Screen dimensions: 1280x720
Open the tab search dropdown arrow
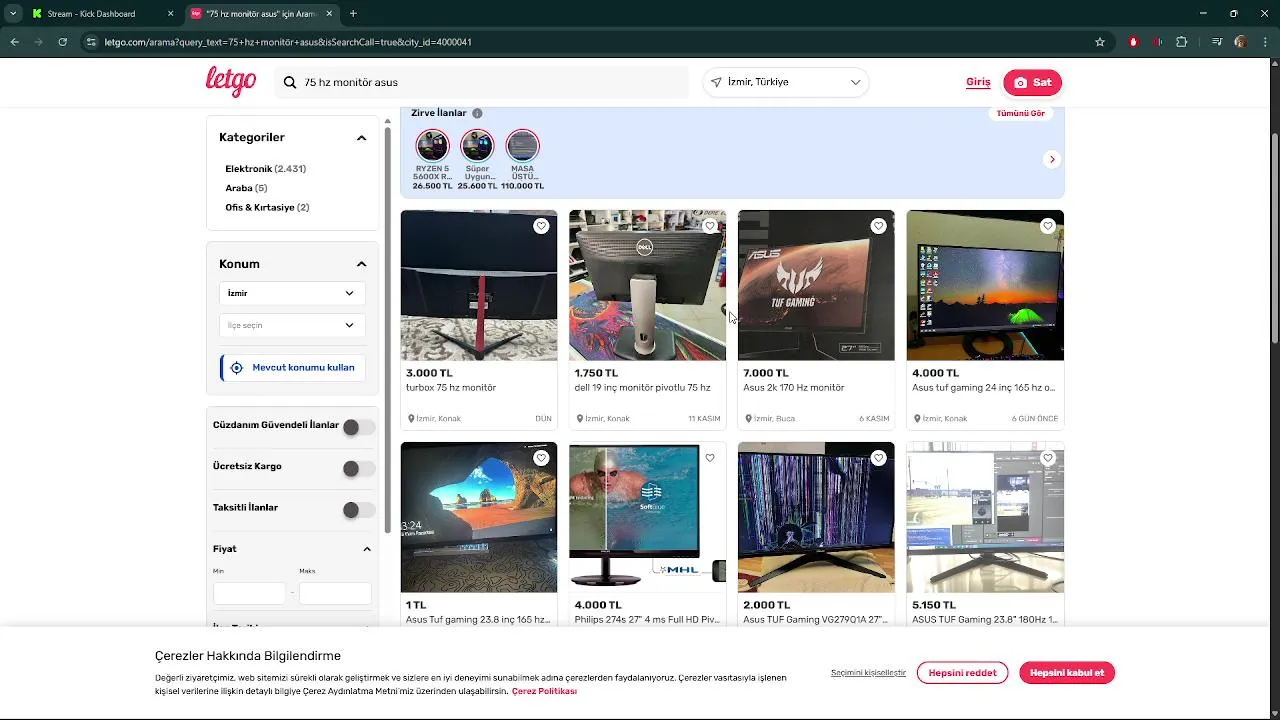pos(13,14)
